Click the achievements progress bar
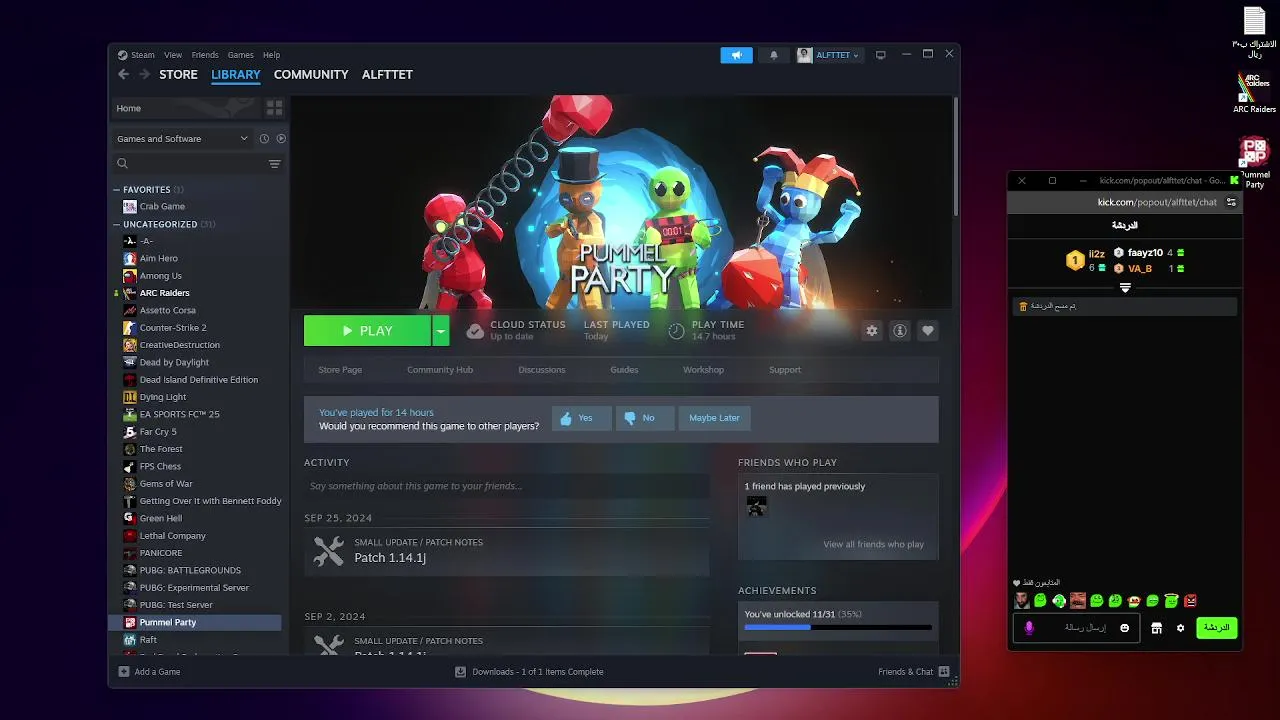 click(x=838, y=627)
